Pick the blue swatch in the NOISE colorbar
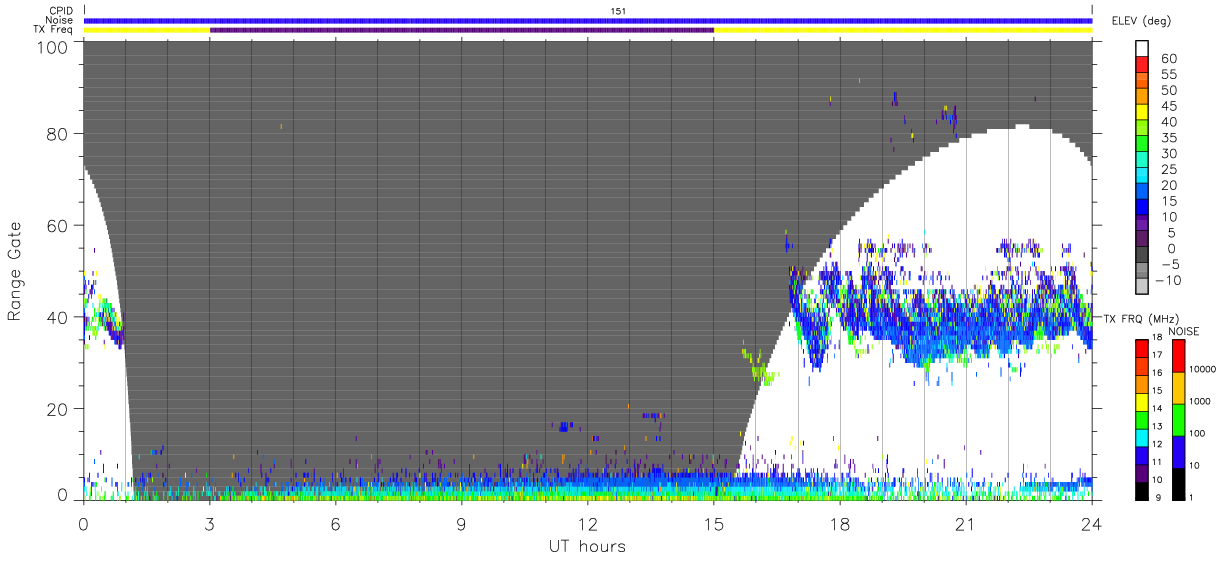The image size is (1228, 567). [x=1178, y=451]
